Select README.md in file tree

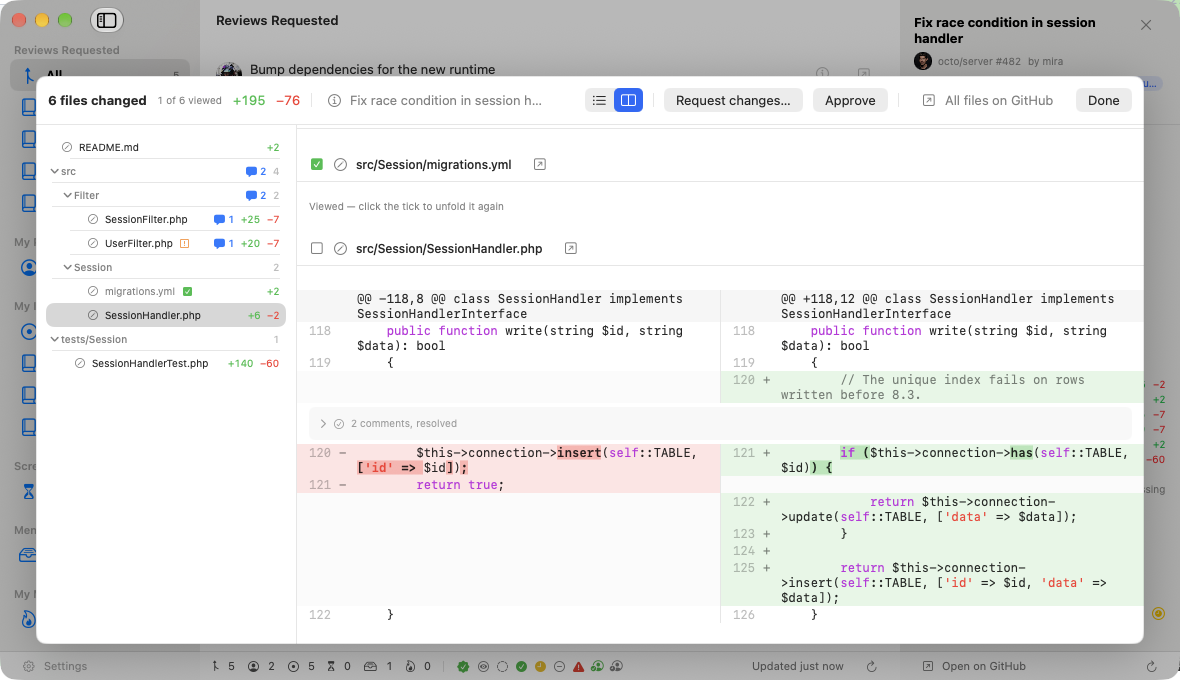click(x=166, y=147)
